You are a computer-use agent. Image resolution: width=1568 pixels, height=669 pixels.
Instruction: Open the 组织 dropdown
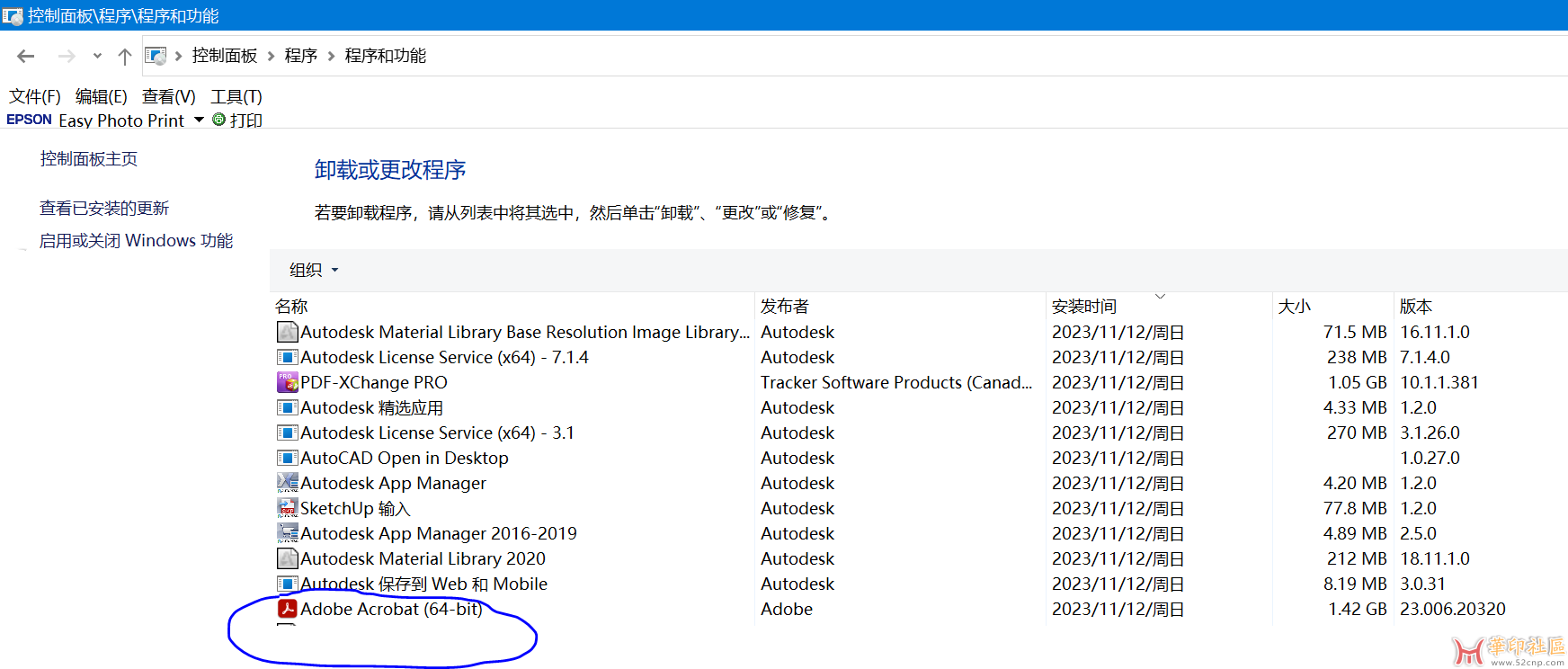click(314, 270)
